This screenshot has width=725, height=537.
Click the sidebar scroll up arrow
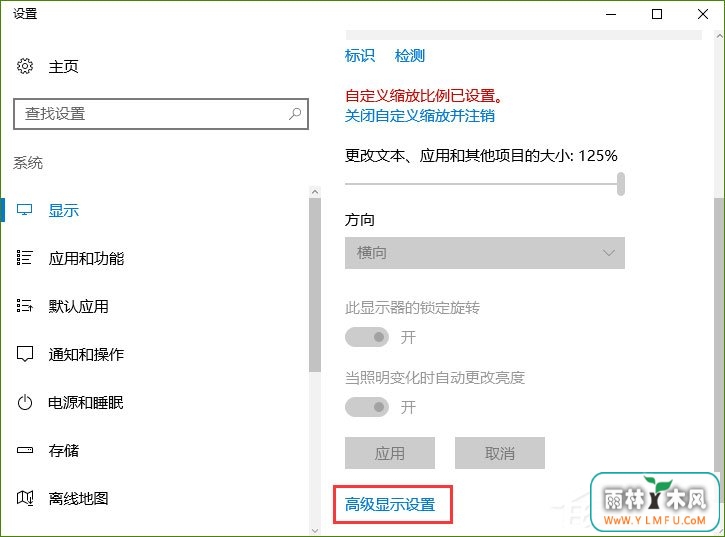[315, 191]
